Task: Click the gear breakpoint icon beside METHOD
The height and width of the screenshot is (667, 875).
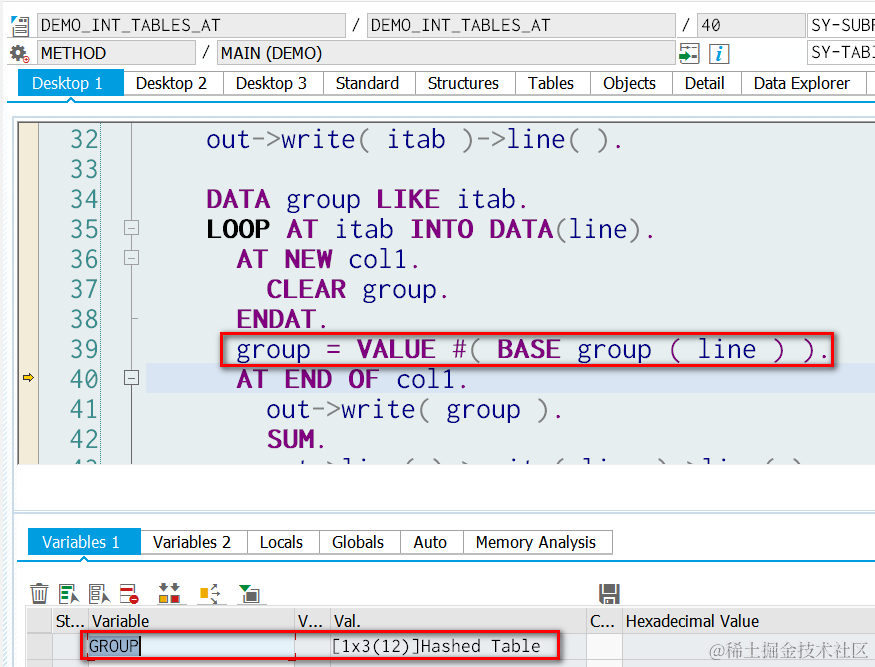Action: (x=20, y=54)
